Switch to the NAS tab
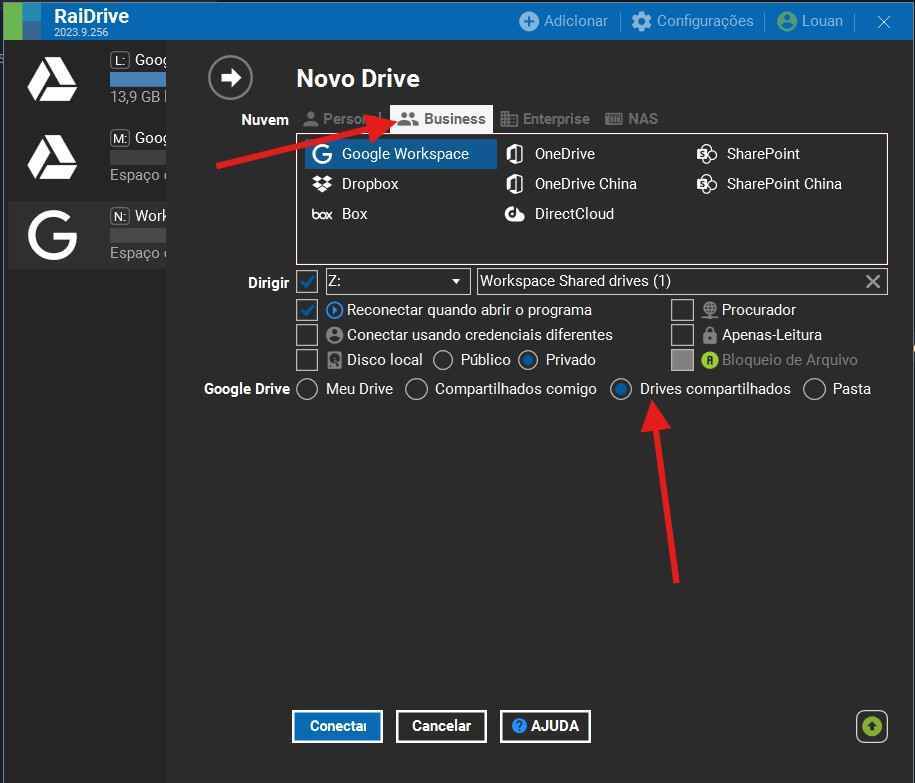The height and width of the screenshot is (783, 915). (x=631, y=119)
